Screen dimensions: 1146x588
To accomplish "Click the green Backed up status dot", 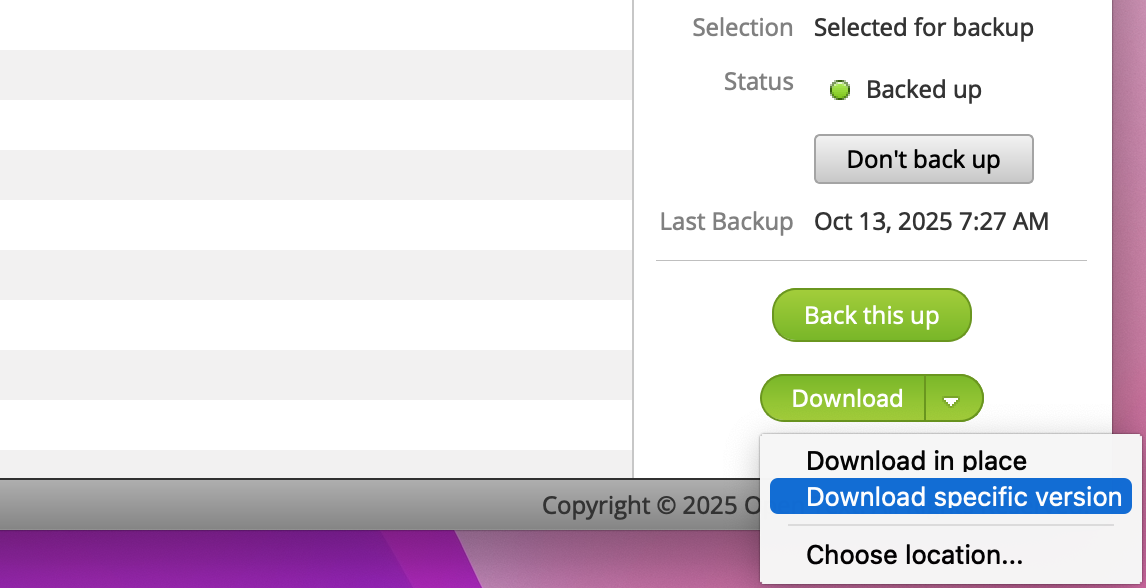I will pyautogui.click(x=840, y=90).
